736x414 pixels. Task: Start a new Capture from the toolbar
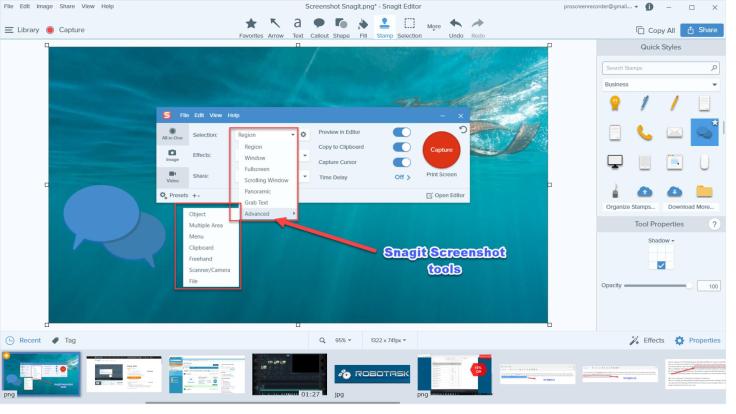pyautogui.click(x=65, y=30)
